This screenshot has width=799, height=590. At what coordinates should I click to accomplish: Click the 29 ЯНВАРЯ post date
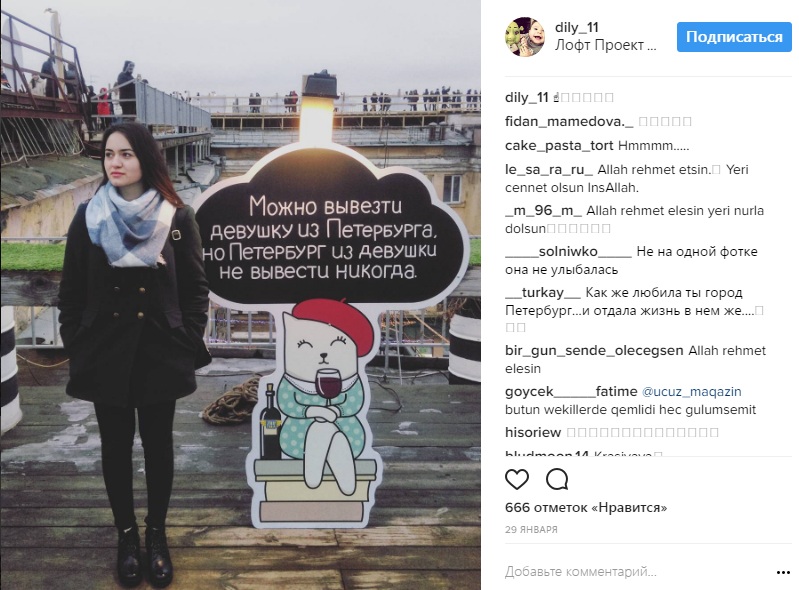(531, 529)
